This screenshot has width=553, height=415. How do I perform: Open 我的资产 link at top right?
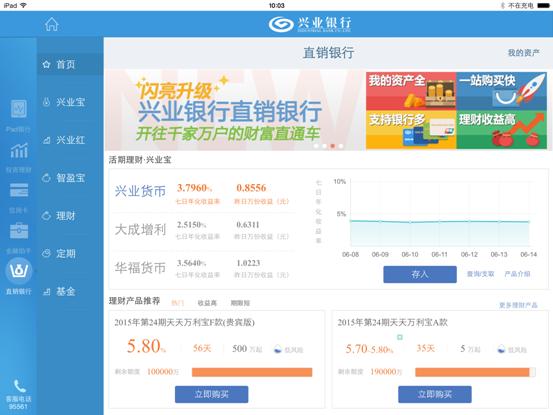(x=523, y=53)
